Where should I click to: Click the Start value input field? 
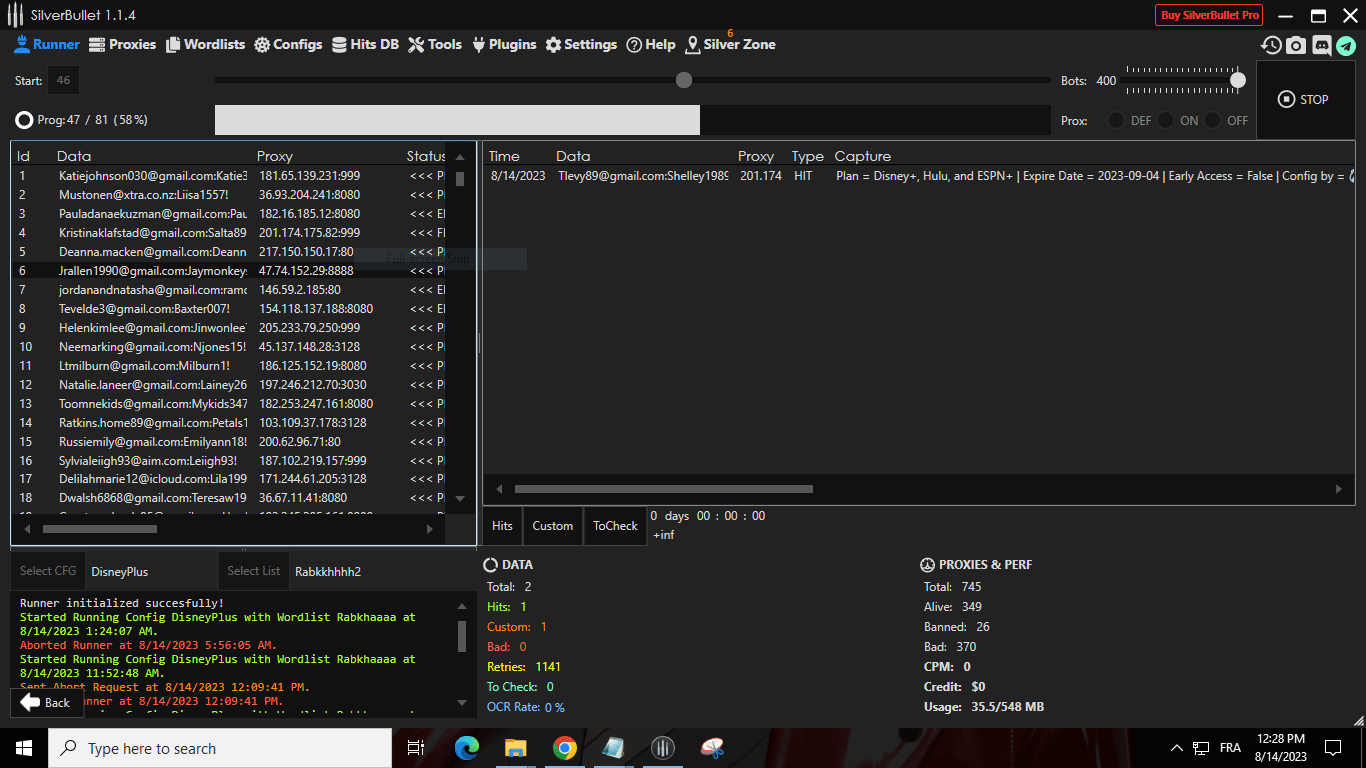(x=64, y=80)
